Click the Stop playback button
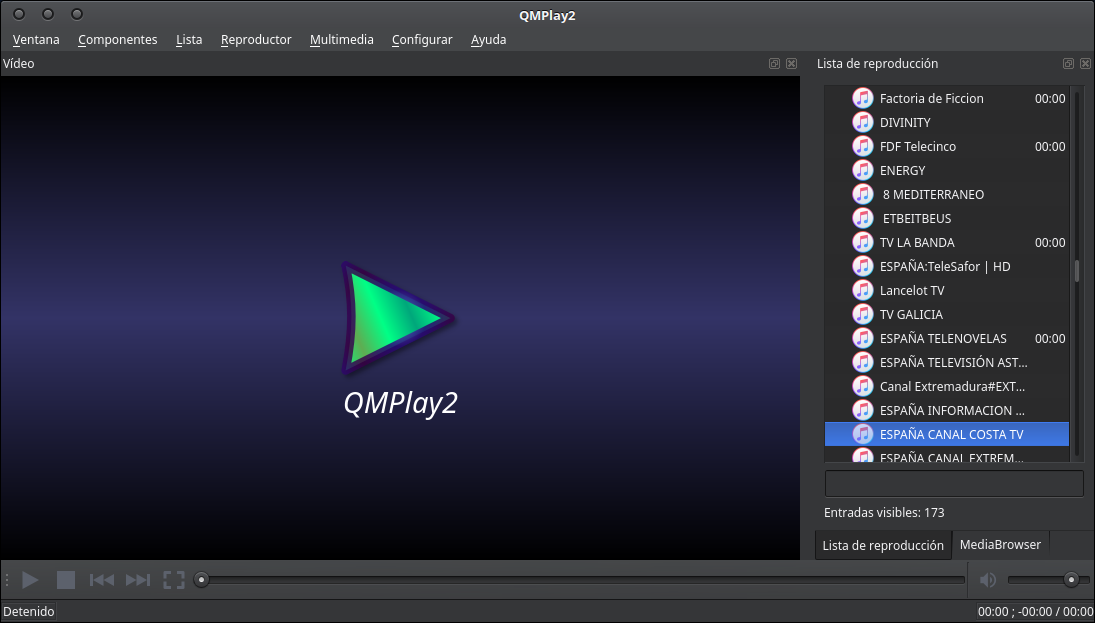This screenshot has height=623, width=1095. pos(66,580)
